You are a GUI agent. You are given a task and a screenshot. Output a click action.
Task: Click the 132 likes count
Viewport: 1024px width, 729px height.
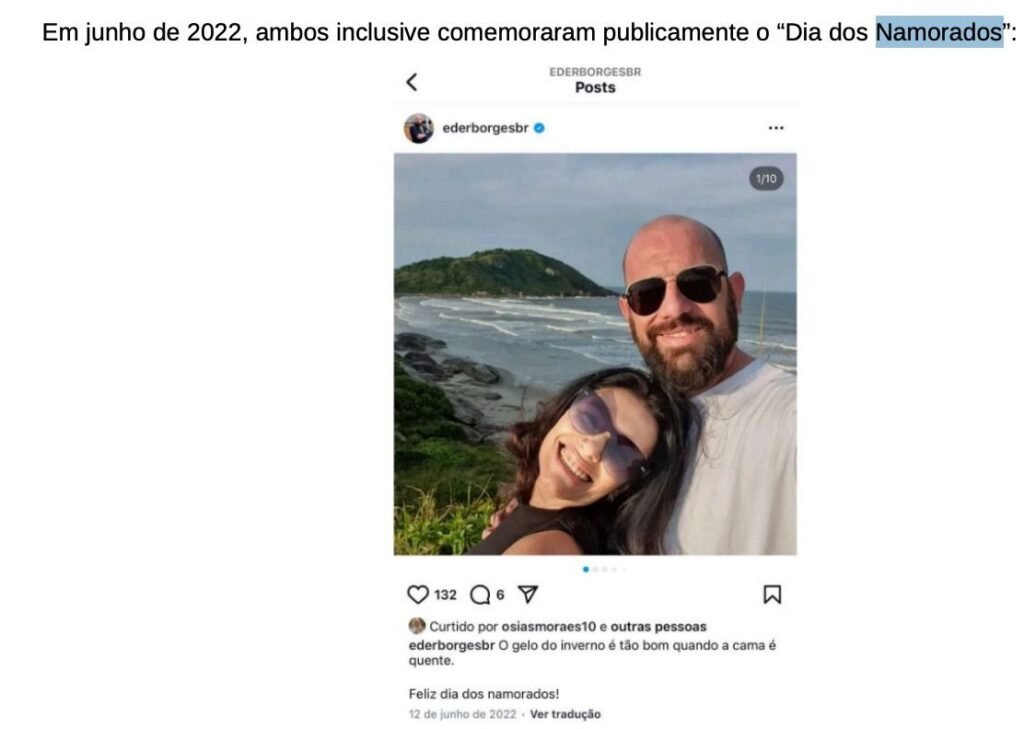(x=445, y=594)
